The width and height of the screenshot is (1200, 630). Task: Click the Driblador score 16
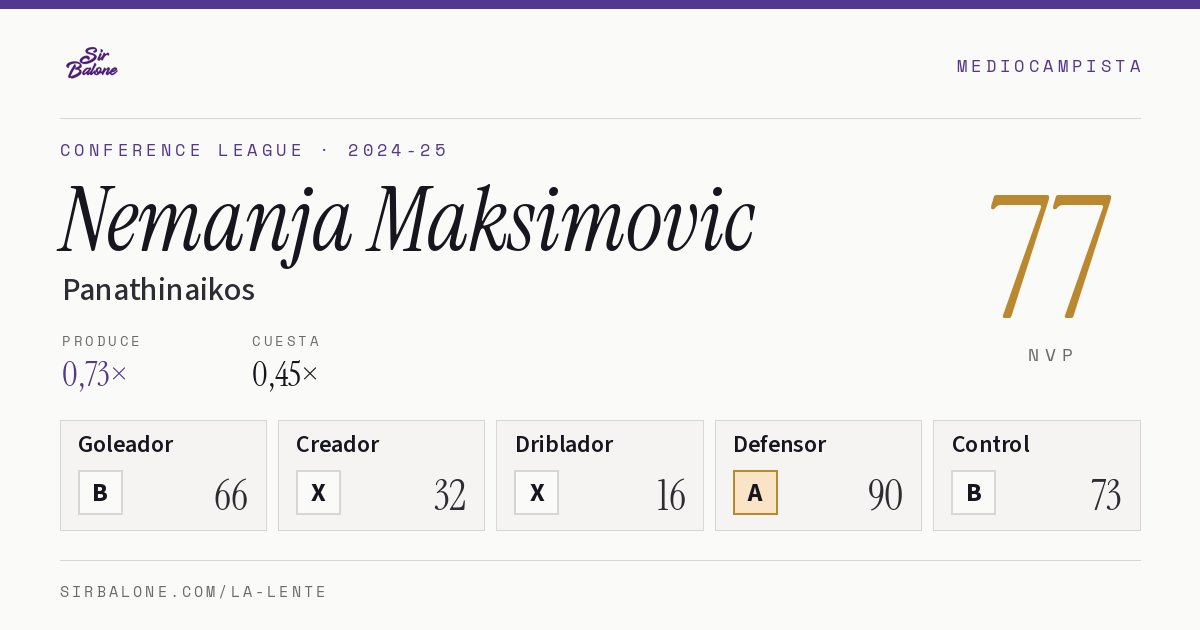pos(671,495)
